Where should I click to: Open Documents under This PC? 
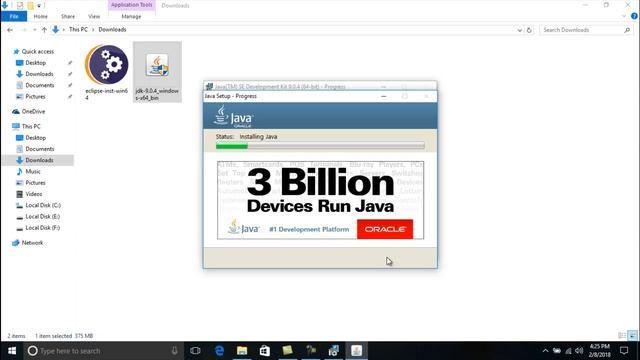click(39, 149)
